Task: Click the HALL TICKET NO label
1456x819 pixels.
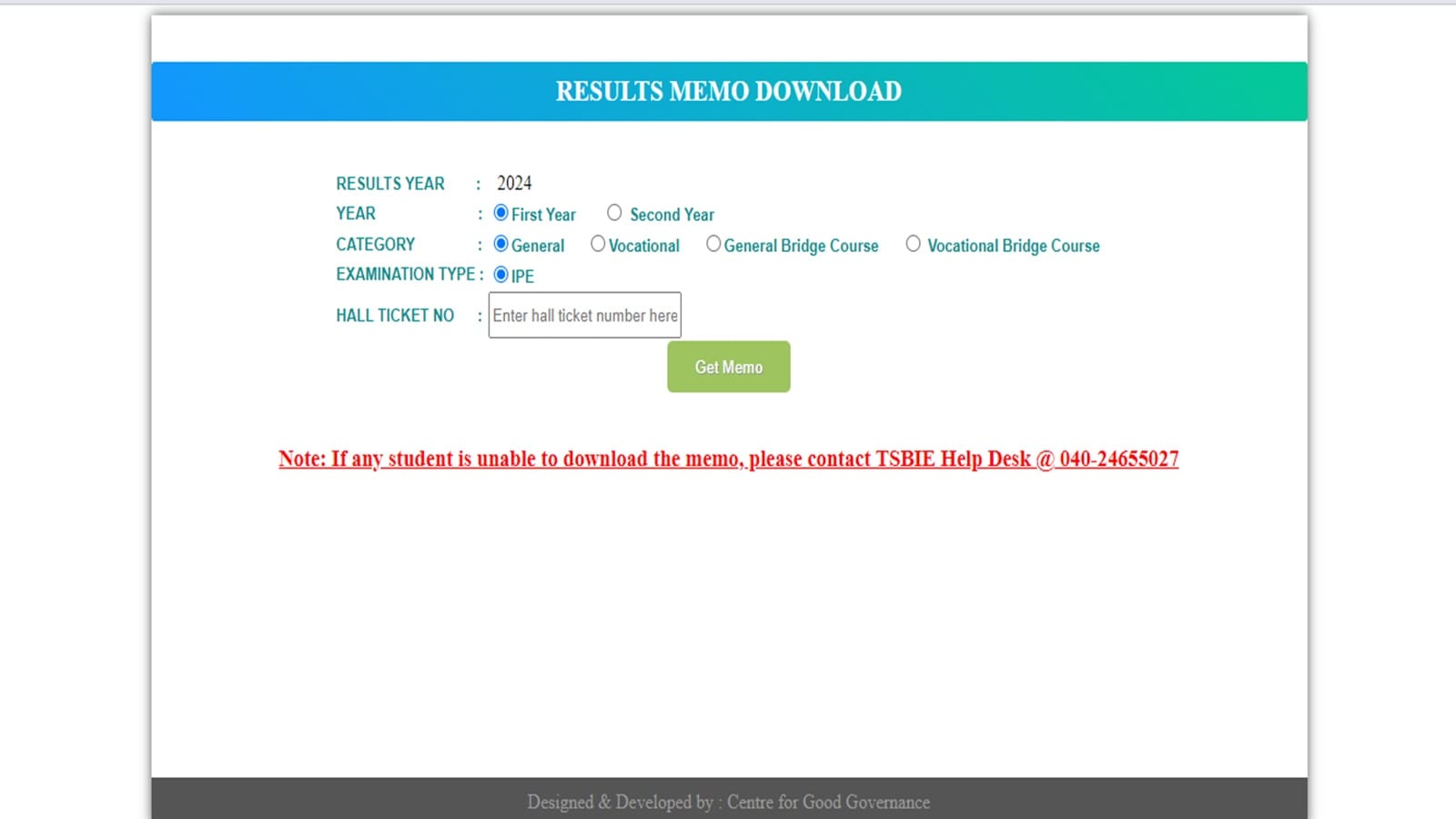Action: click(395, 315)
